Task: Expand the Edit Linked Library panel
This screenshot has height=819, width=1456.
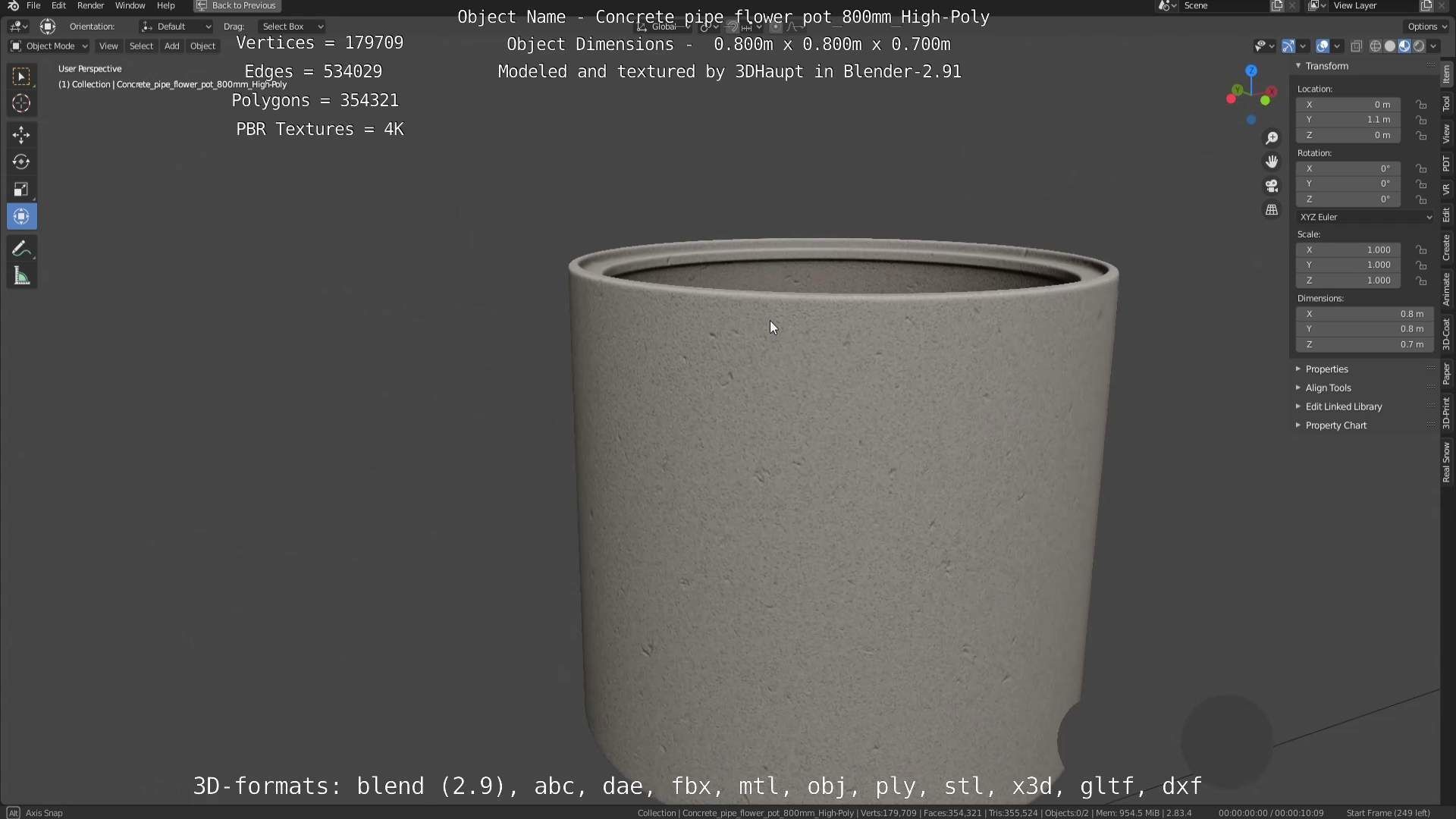Action: [x=1343, y=407]
